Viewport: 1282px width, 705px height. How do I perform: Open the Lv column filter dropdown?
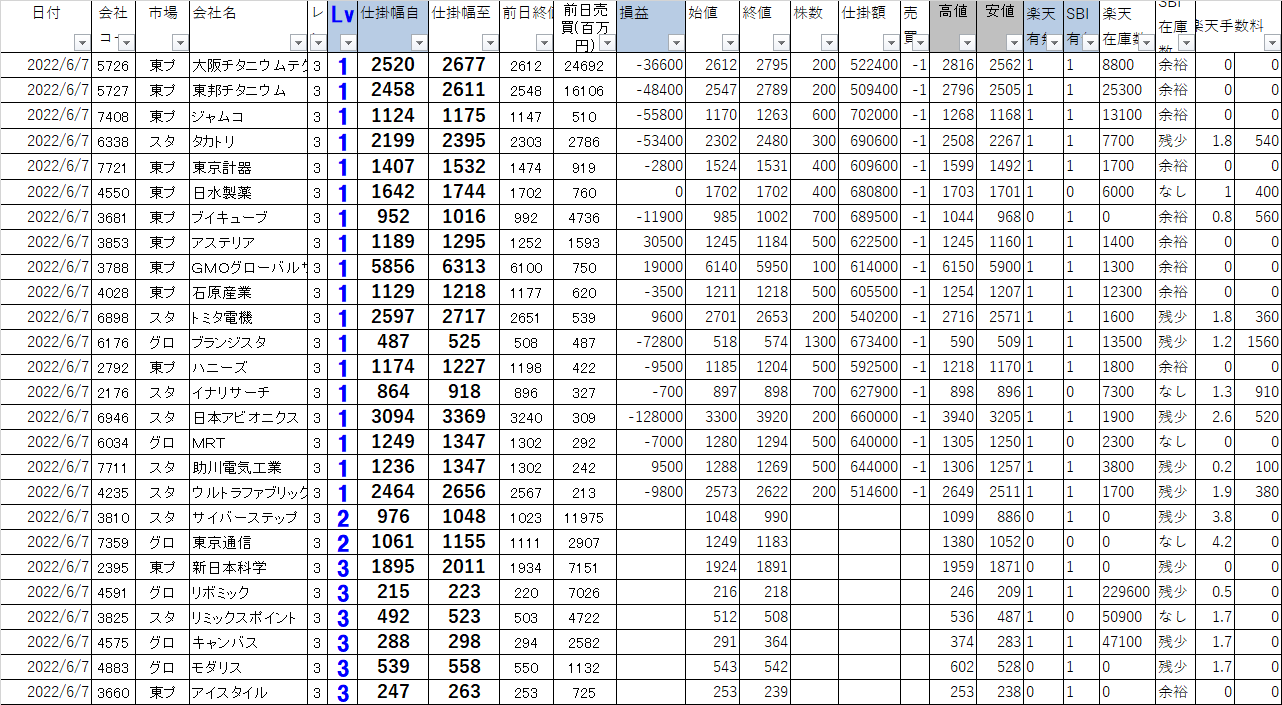(347, 43)
